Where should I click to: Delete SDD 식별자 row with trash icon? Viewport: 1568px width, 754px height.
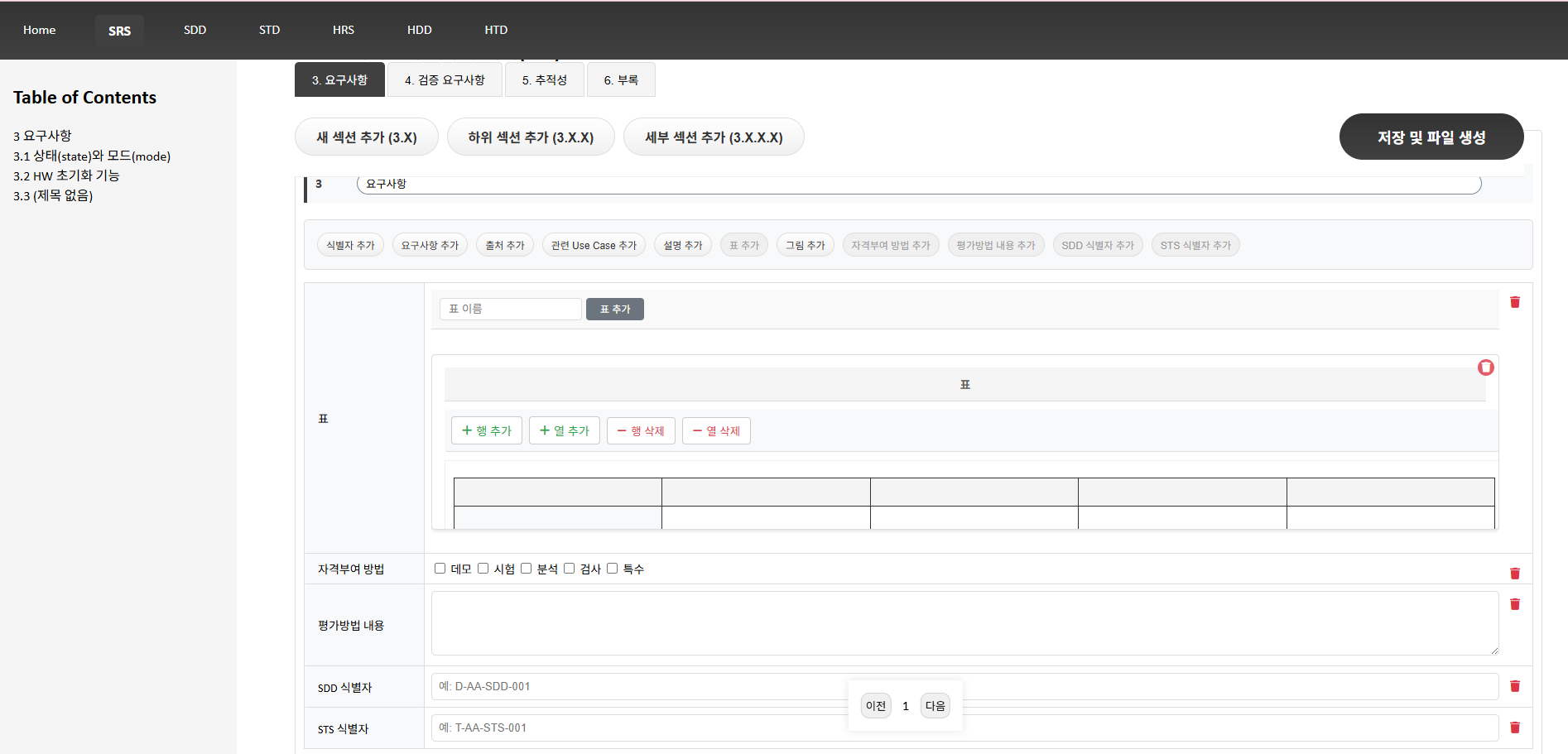click(x=1515, y=686)
